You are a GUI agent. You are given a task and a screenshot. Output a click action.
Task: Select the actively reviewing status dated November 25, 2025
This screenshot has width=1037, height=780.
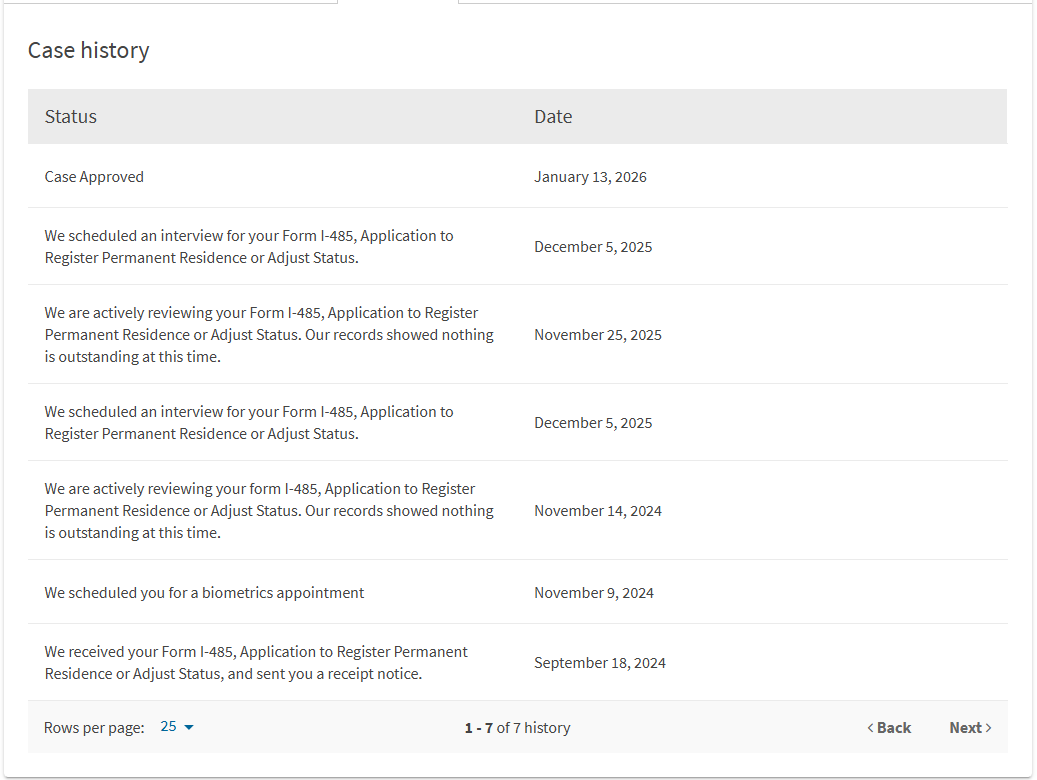[x=269, y=335]
